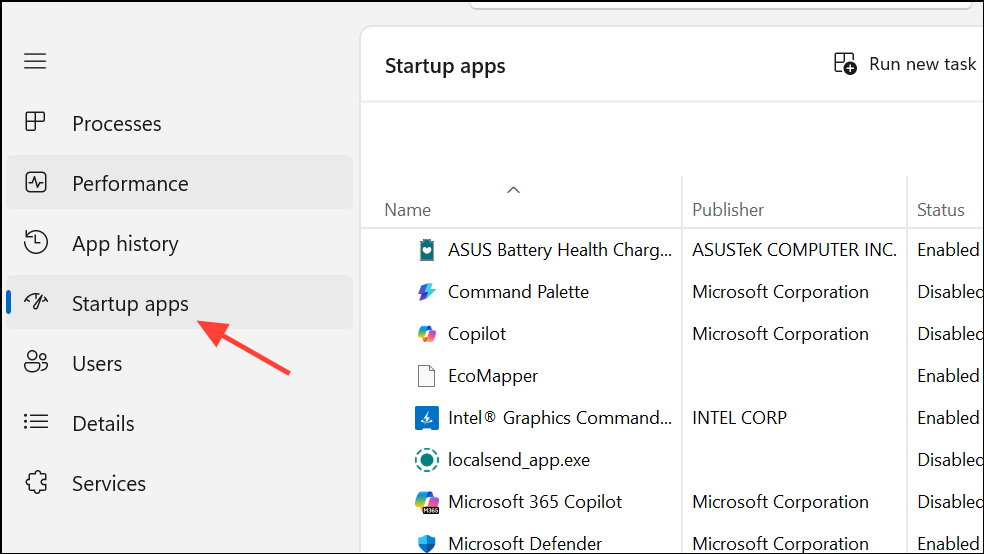This screenshot has height=554, width=984.
Task: Select the Command Palette row
Action: point(672,292)
